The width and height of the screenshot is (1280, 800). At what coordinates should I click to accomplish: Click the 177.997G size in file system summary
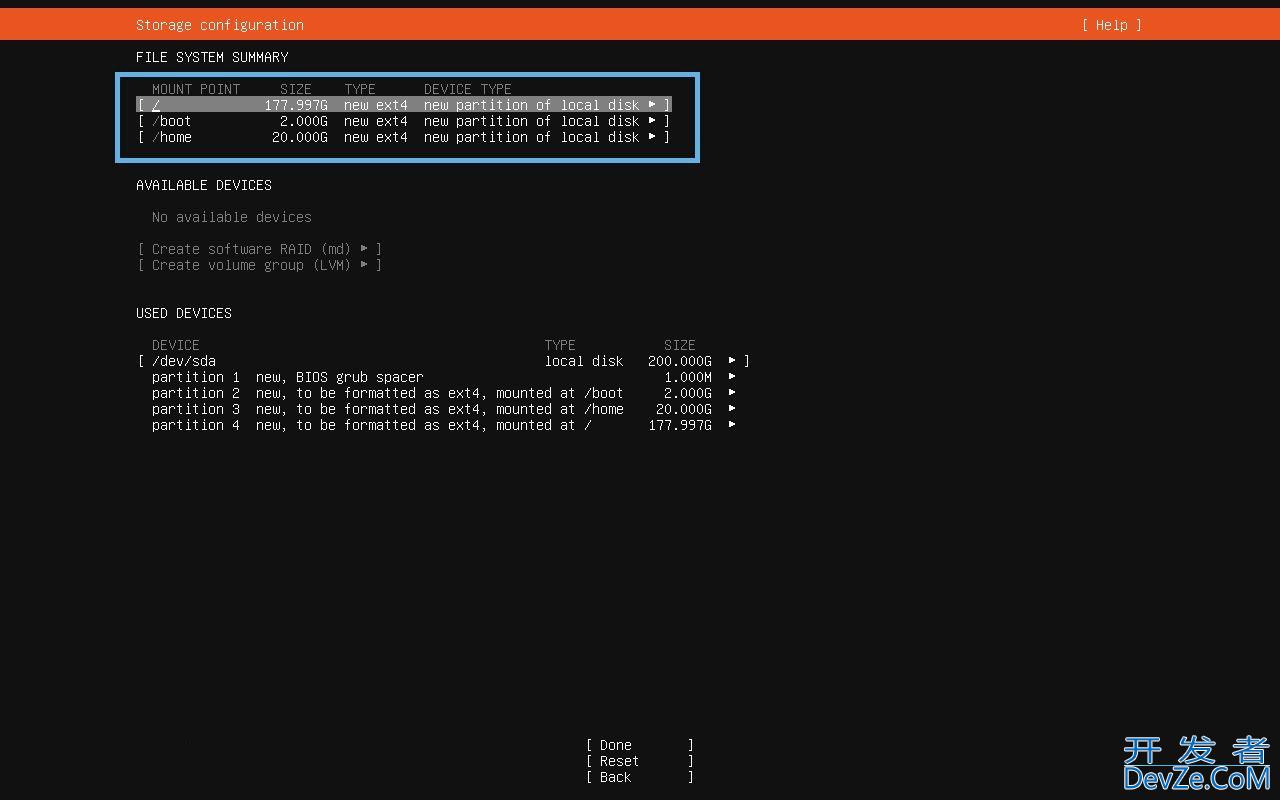[296, 105]
